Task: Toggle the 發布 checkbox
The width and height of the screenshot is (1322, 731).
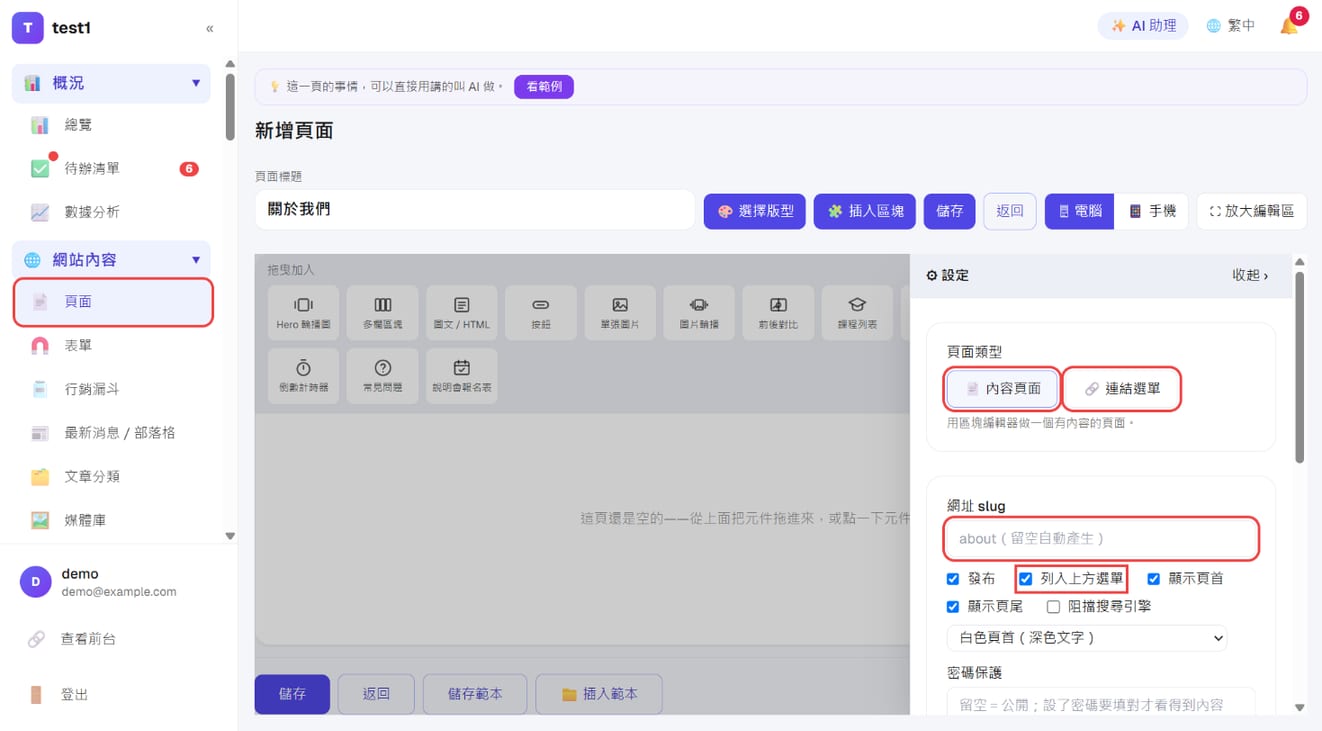Action: [953, 579]
